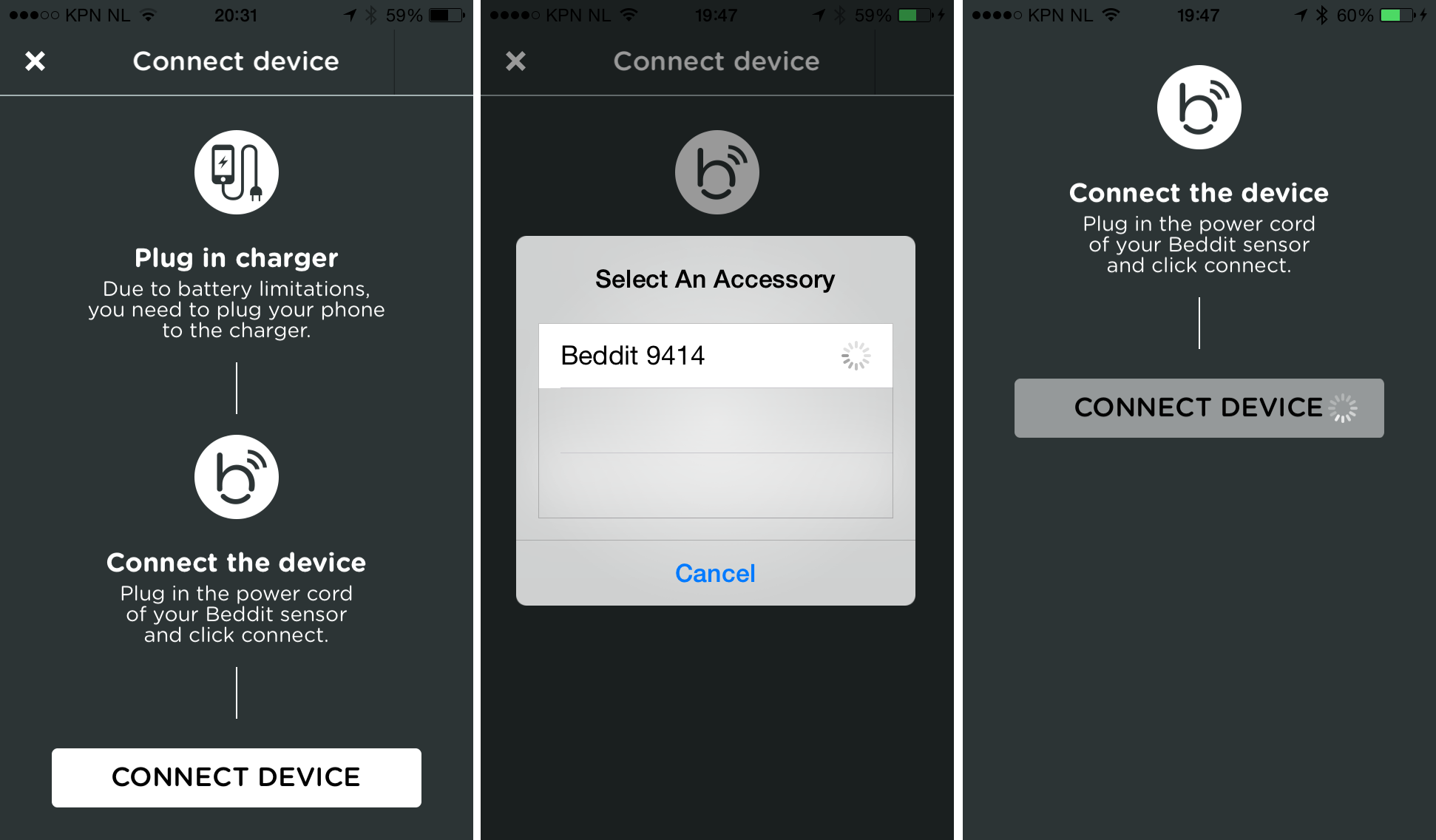Tap the Wi-Fi icon in left status bar

[x=149, y=15]
